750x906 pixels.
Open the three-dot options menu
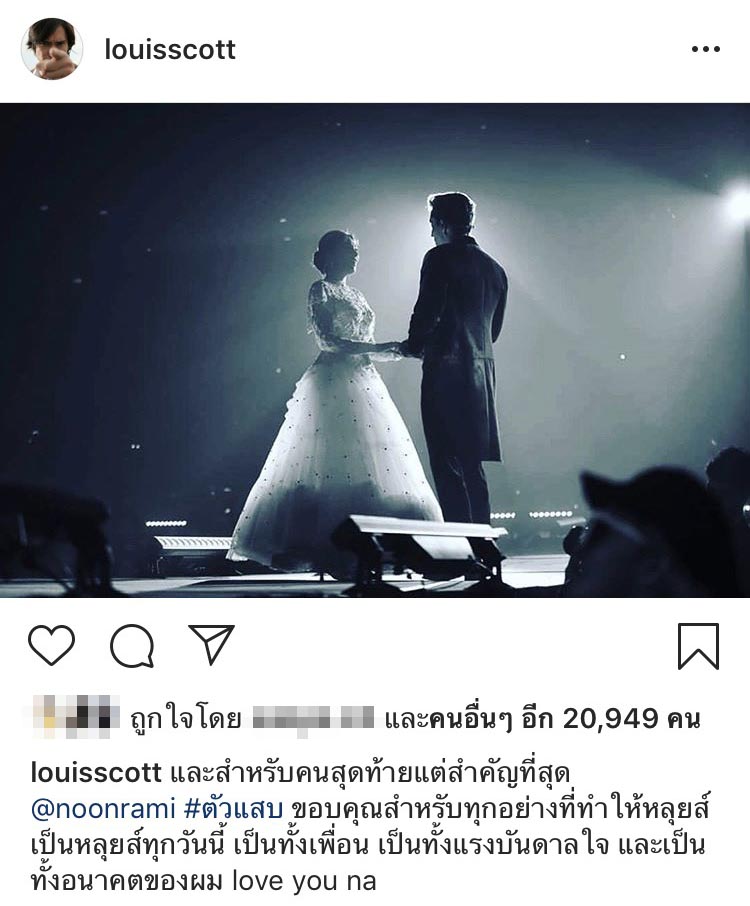point(706,49)
